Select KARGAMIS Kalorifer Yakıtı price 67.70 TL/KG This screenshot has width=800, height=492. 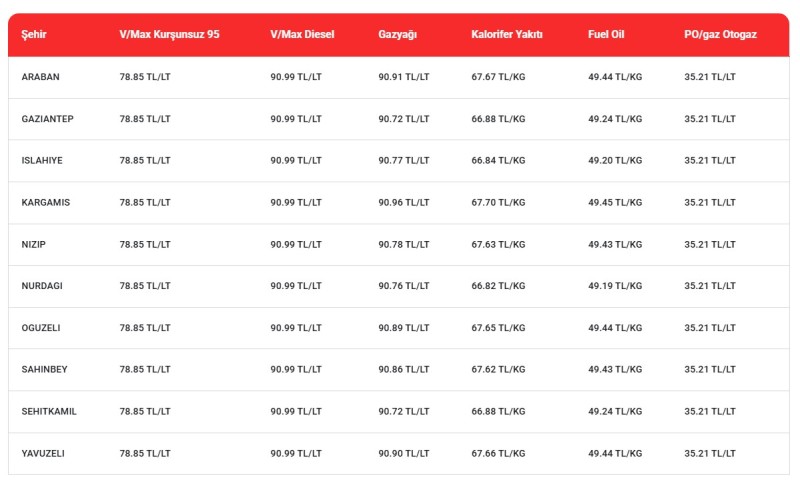498,203
